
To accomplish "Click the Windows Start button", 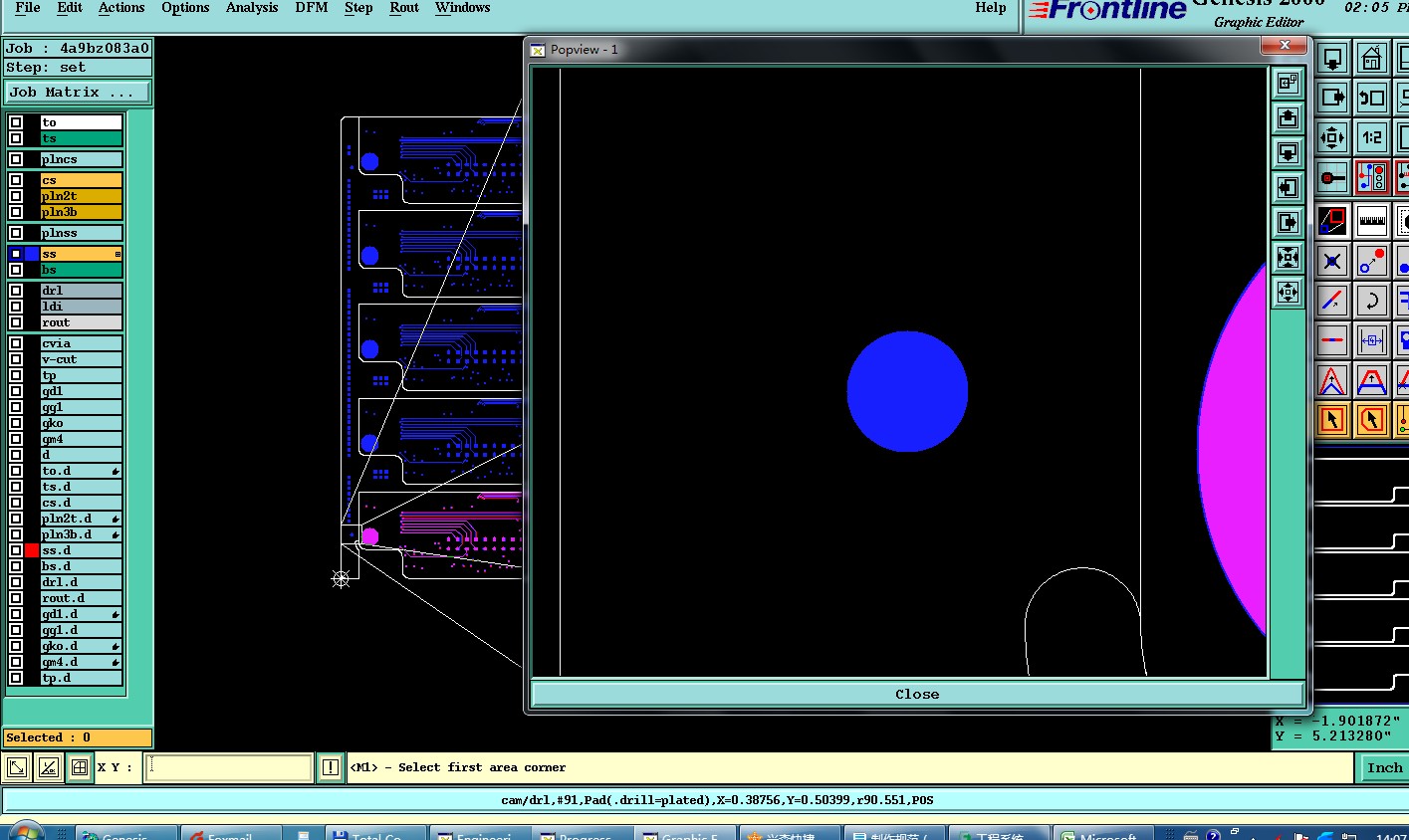I will coord(25,832).
